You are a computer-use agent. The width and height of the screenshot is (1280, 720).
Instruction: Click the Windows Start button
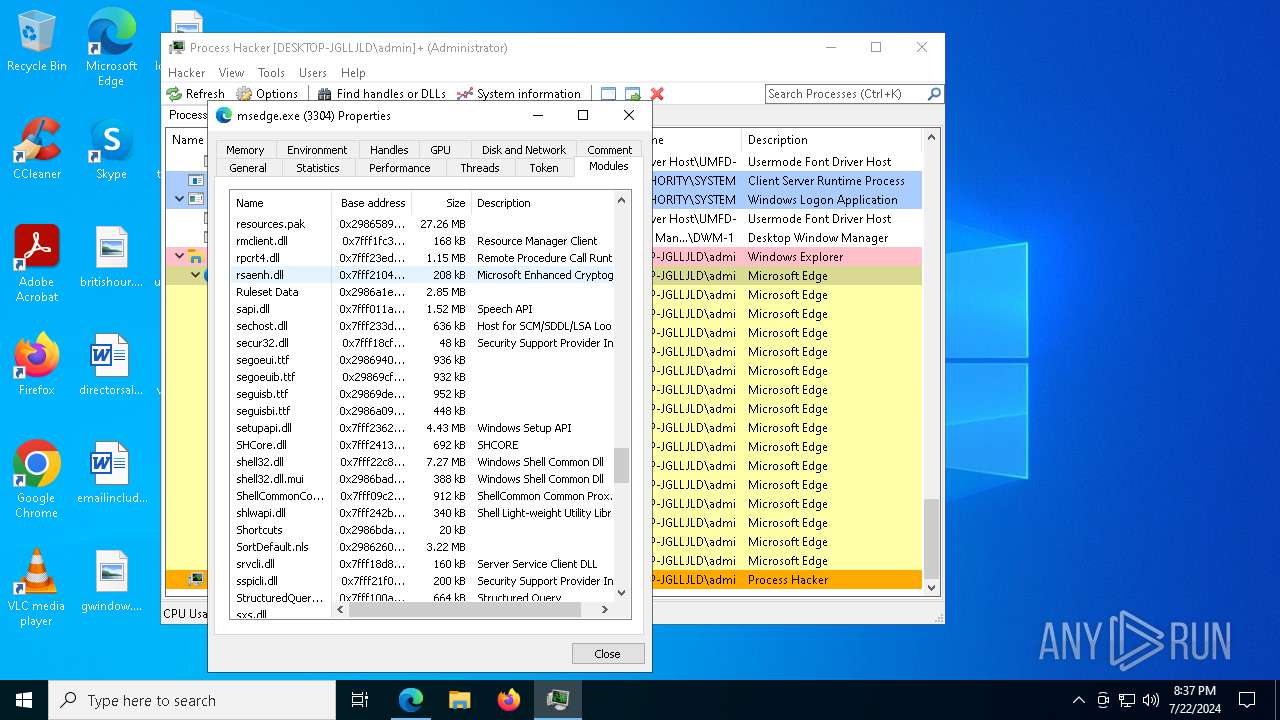tap(24, 700)
